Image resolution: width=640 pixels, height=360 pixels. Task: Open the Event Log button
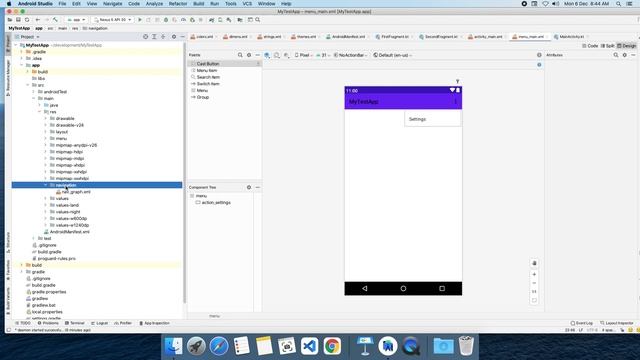click(582, 323)
